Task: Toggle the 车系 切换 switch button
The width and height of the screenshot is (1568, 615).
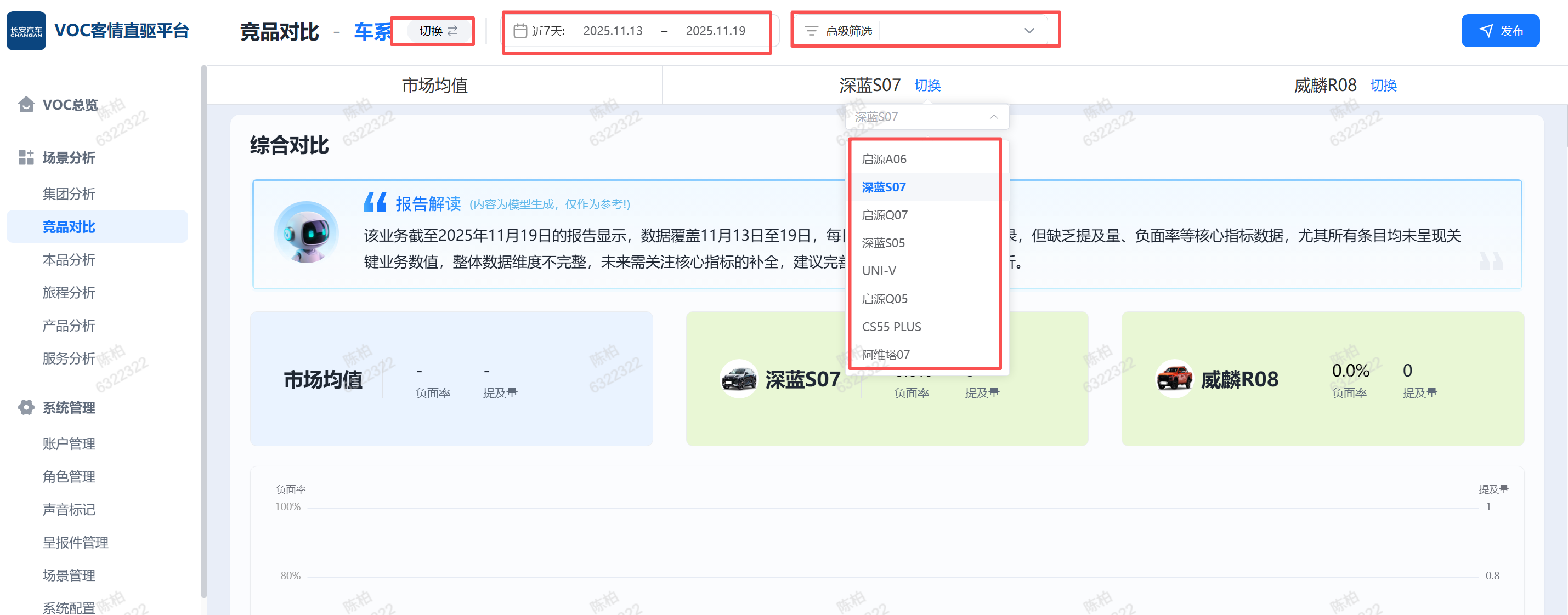Action: click(438, 31)
